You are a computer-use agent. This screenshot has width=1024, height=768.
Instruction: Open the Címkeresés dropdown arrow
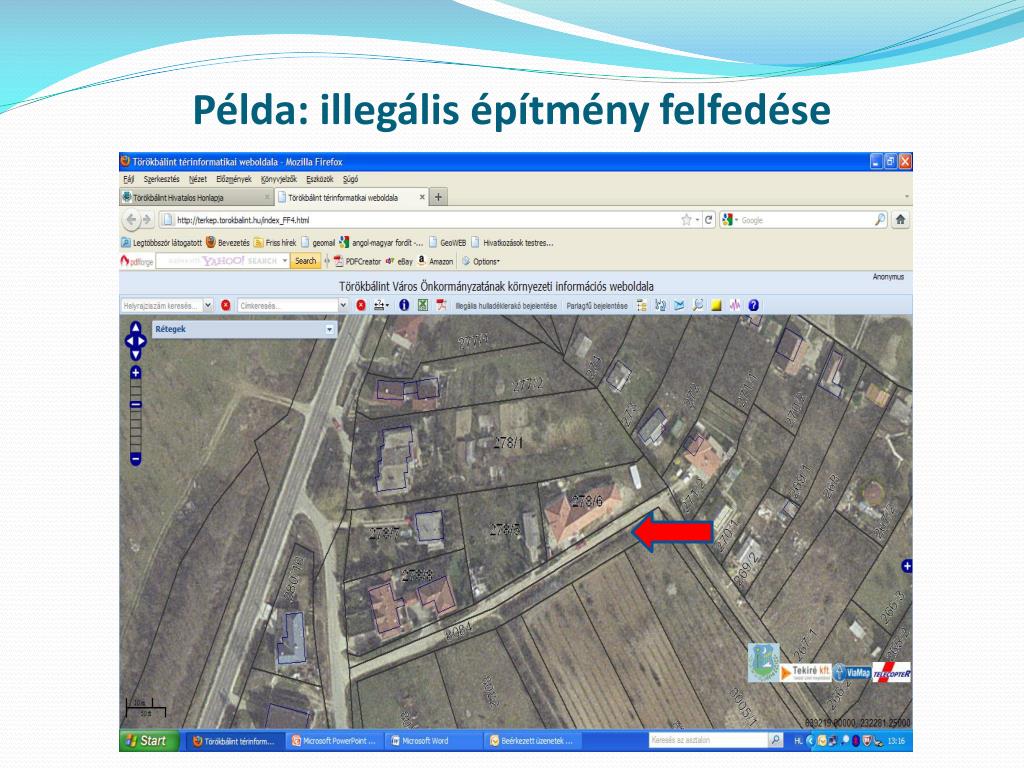pos(343,305)
